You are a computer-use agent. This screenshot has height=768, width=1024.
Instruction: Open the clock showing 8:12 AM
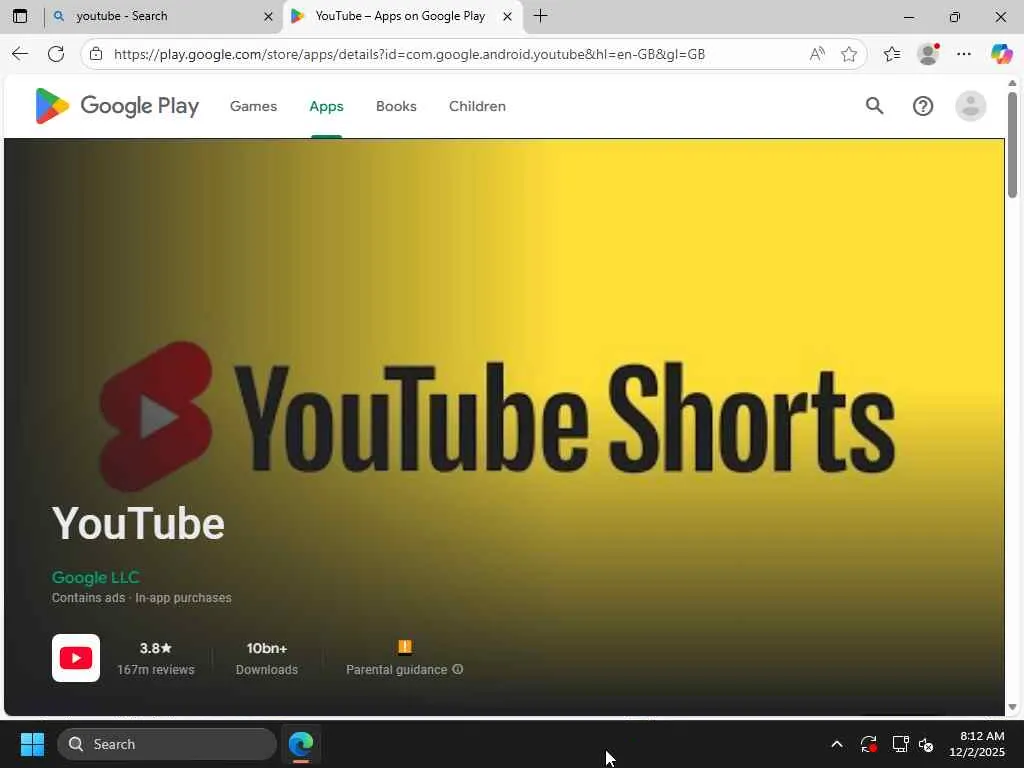(977, 744)
